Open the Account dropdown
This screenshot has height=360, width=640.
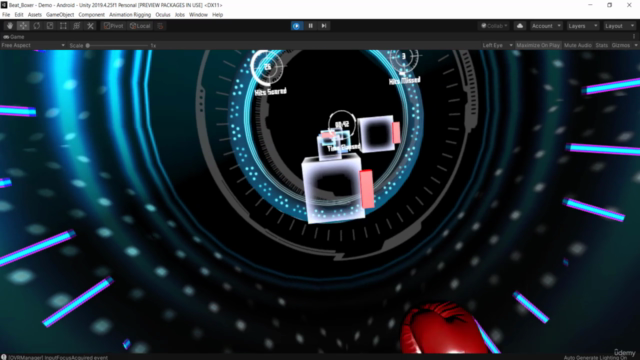coord(546,26)
